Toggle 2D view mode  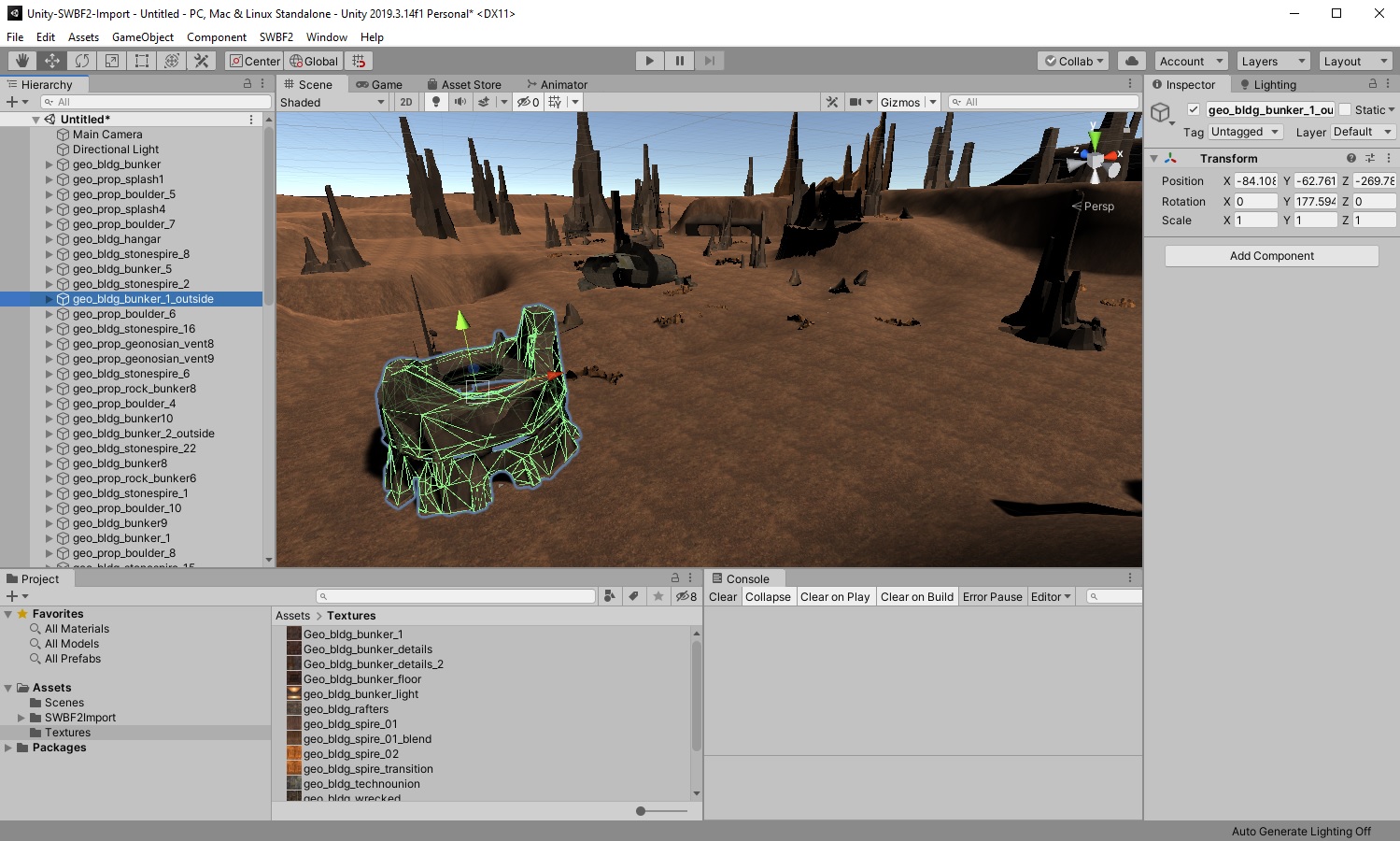pos(406,102)
